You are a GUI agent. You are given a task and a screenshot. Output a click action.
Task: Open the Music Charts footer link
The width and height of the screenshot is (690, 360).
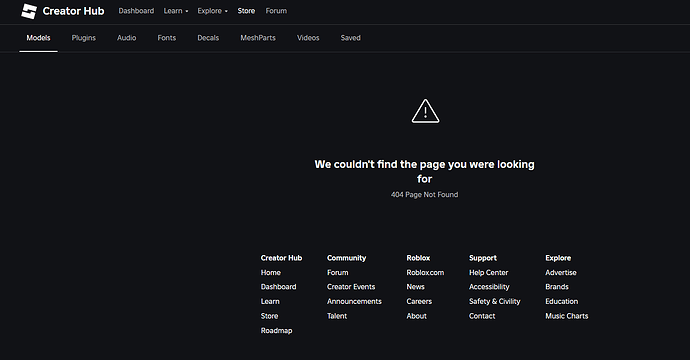[x=566, y=316]
